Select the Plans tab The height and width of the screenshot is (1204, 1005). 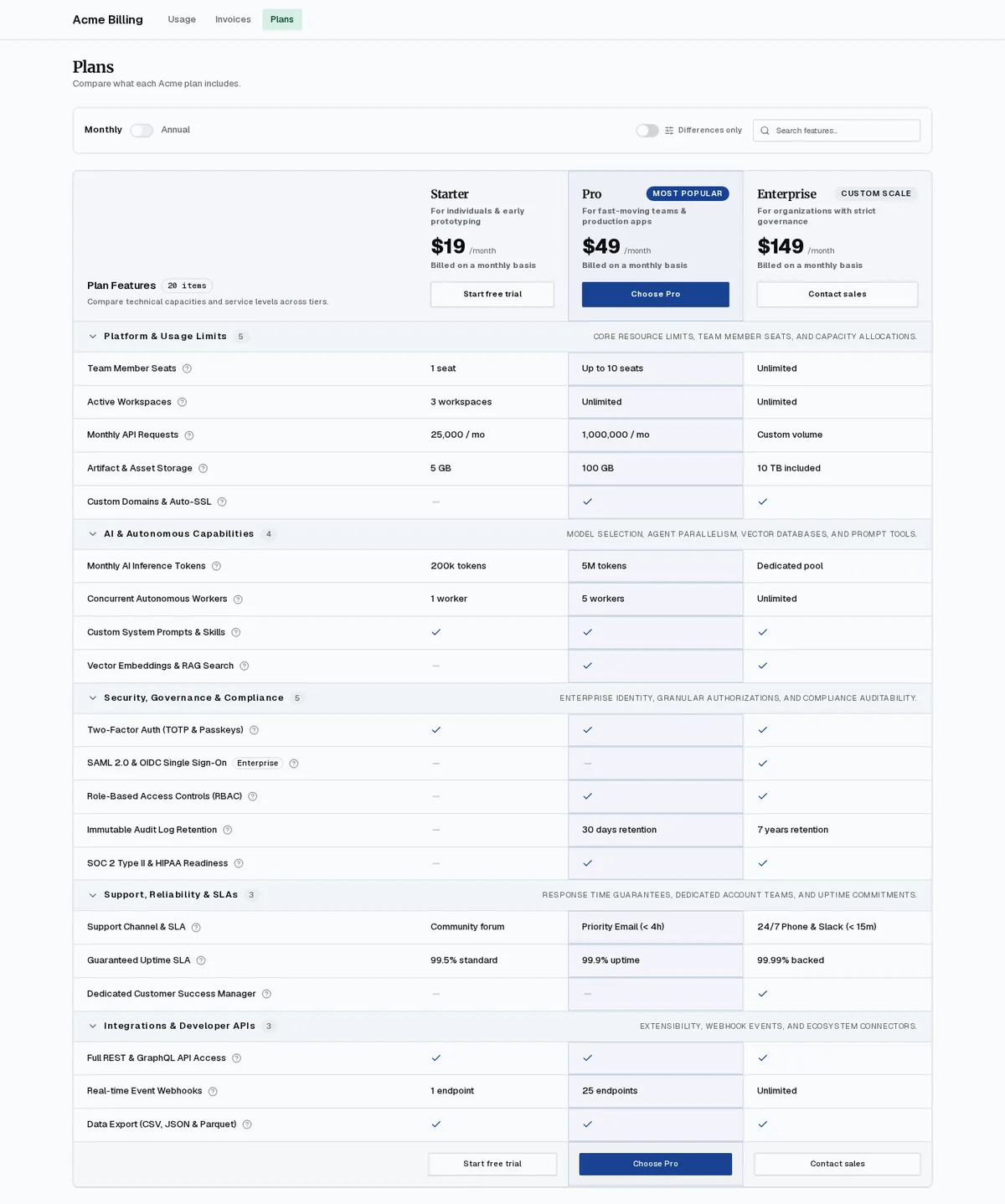[282, 19]
